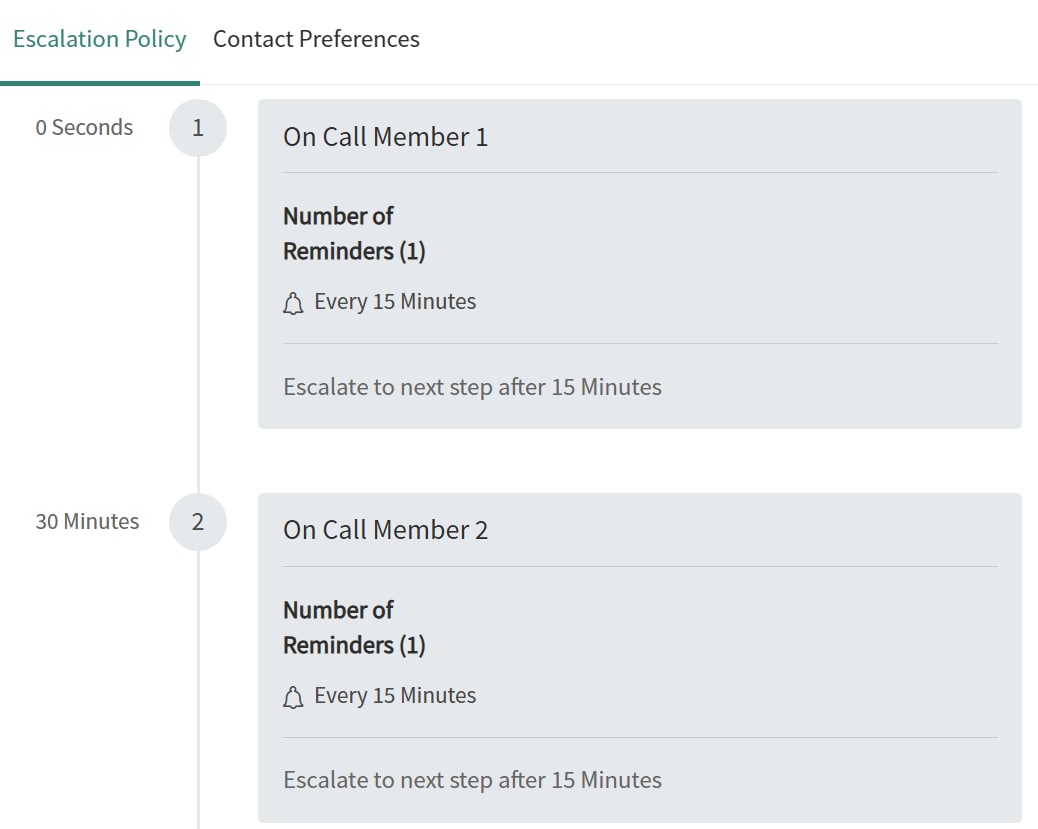Click the step 2 circle marker

pyautogui.click(x=198, y=522)
